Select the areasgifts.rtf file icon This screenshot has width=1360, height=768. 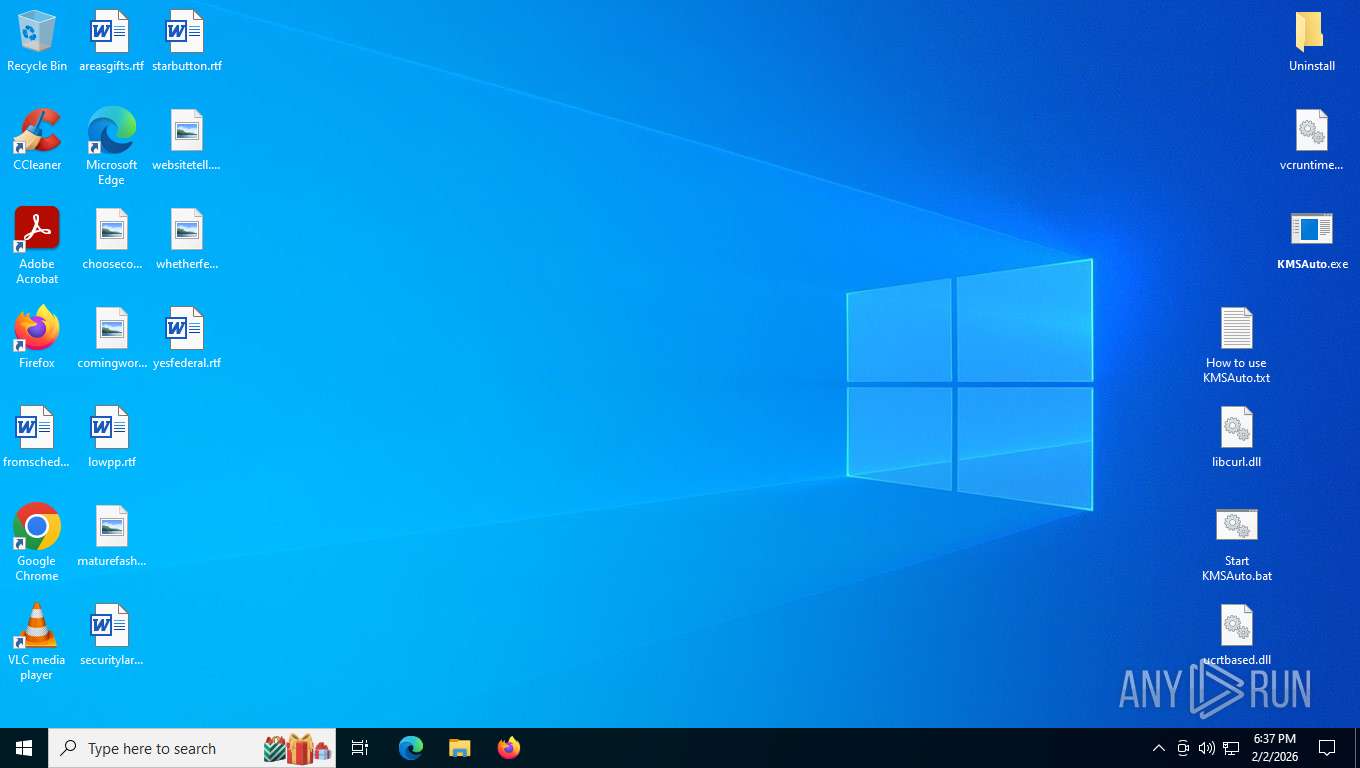111,42
